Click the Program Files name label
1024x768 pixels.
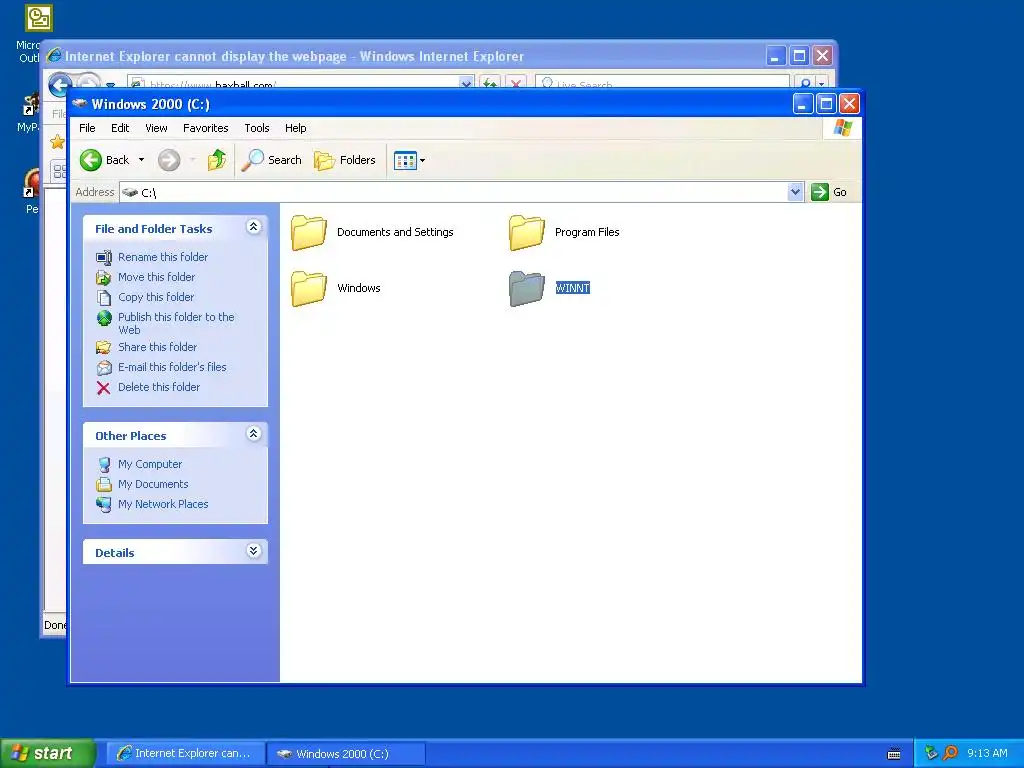587,232
